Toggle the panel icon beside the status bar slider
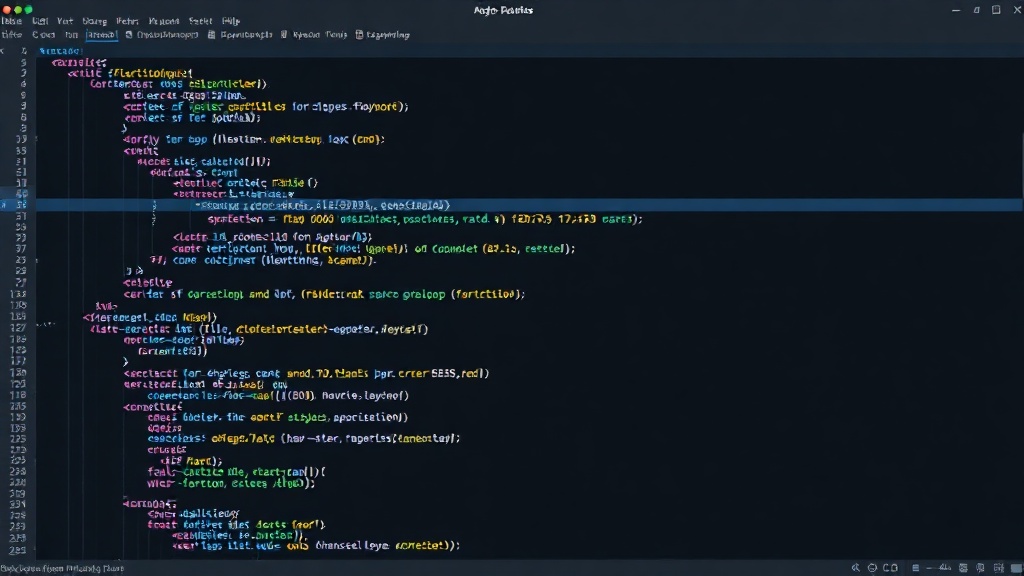Viewport: 1024px width, 576px height. tap(963, 568)
